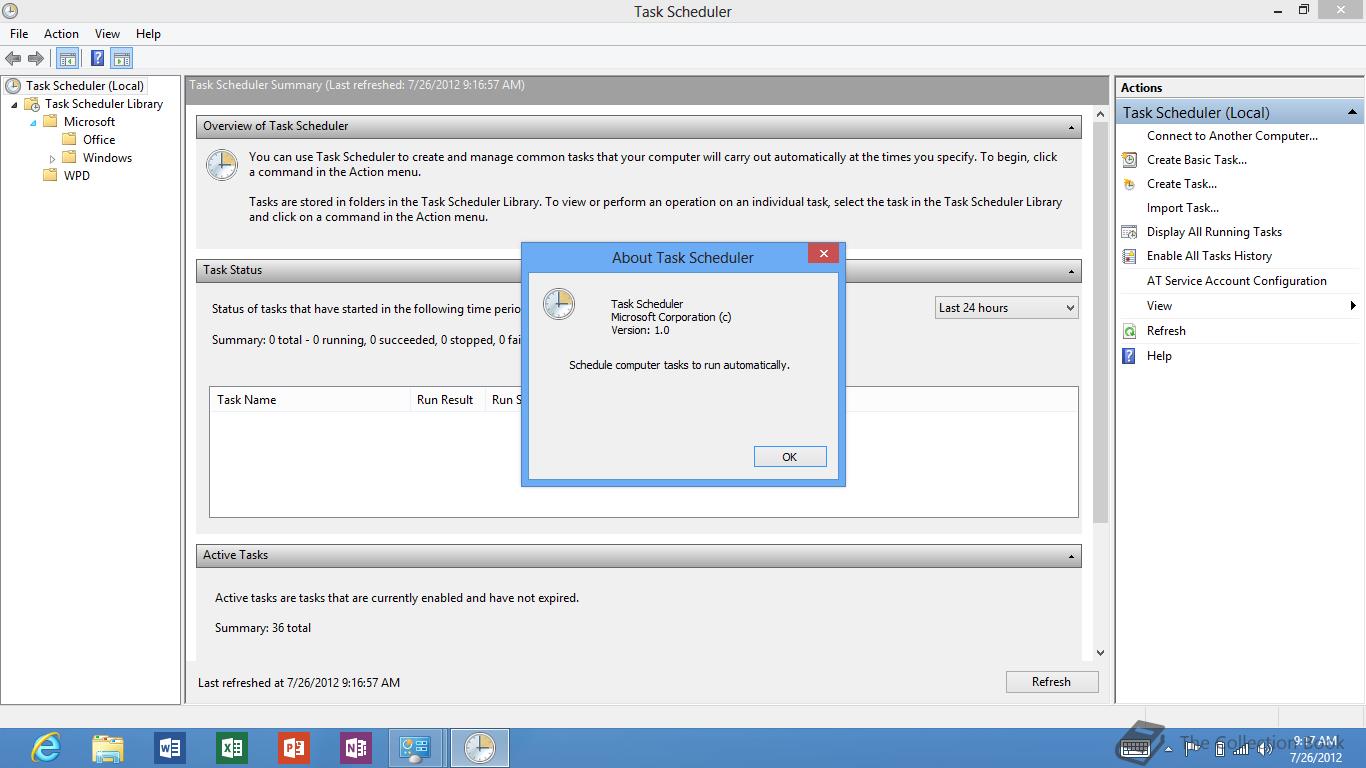Screen dimensions: 1366x768
Task: Click Connect to Another Computer action
Action: click(1232, 136)
